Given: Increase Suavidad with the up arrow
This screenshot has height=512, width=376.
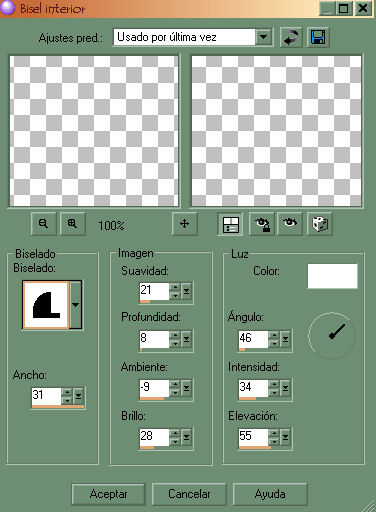Looking at the screenshot, I should tap(175, 287).
